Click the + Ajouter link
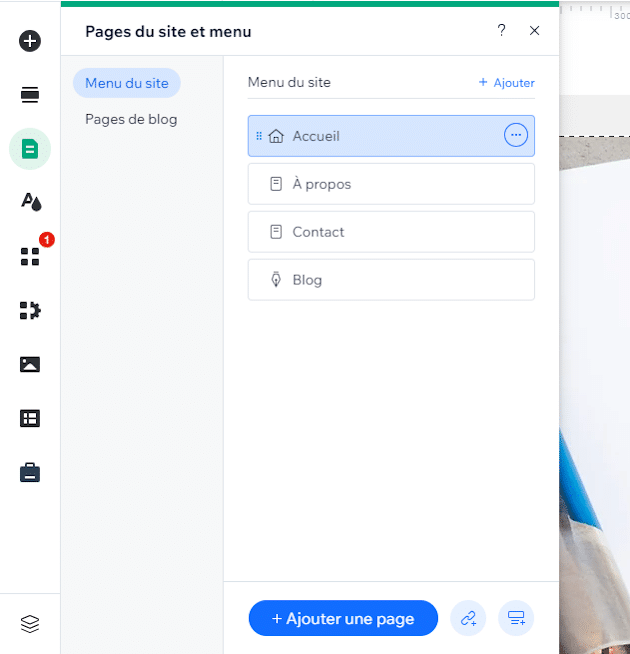This screenshot has width=630, height=654. coord(506,83)
